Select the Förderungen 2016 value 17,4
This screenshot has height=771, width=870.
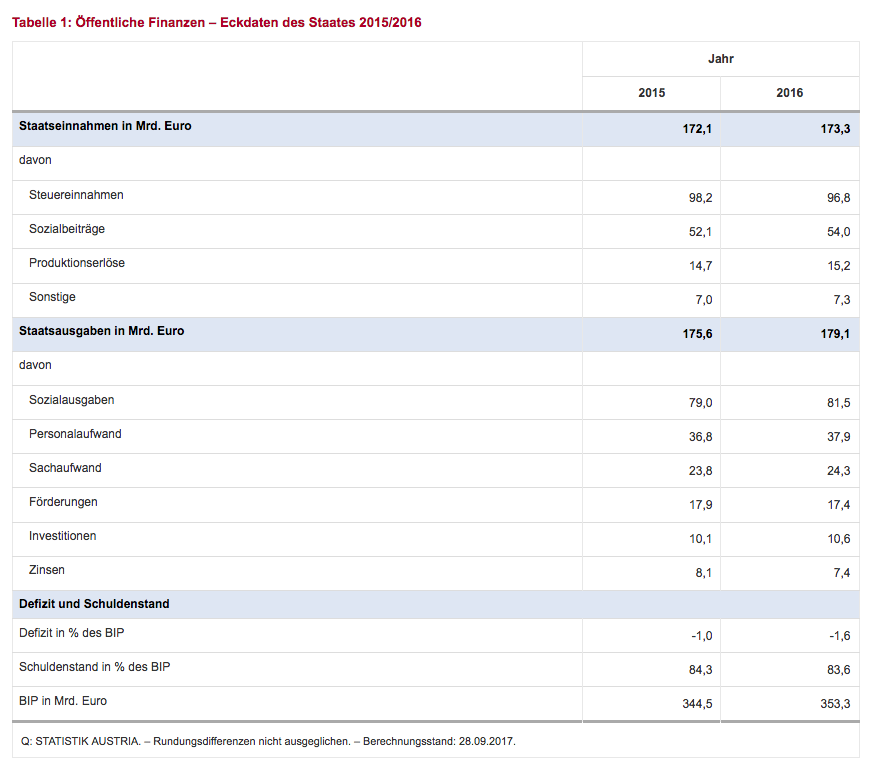(838, 505)
